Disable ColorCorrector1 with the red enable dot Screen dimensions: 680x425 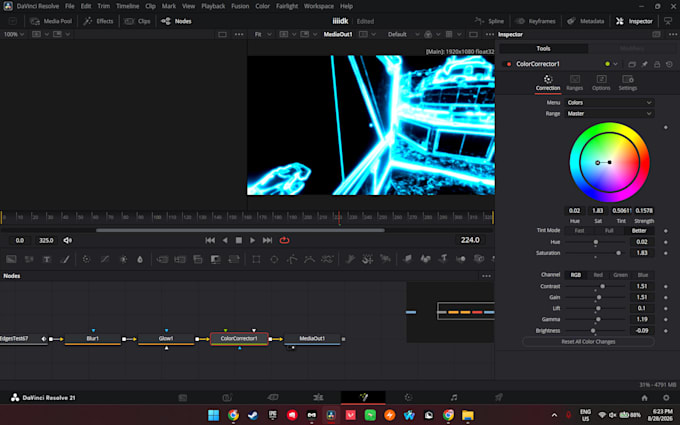(x=509, y=64)
